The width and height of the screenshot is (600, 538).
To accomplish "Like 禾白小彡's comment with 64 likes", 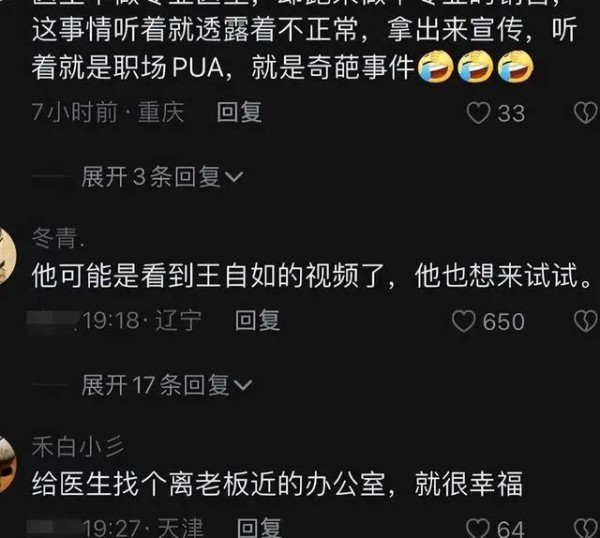I will point(478,529).
